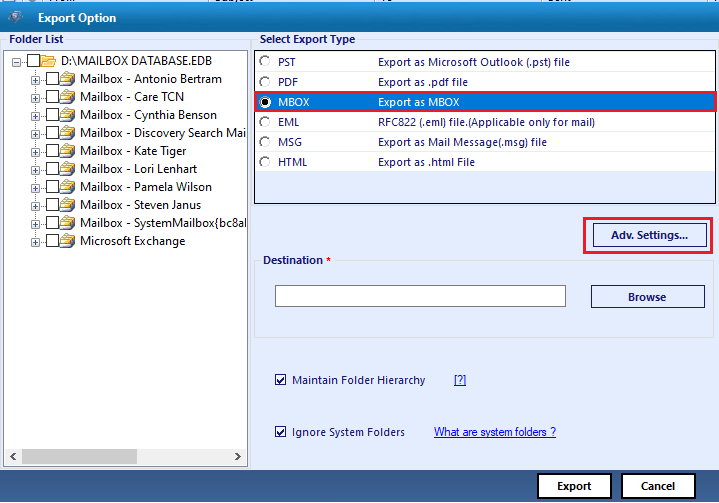719x503 pixels.
Task: Click the Microsoft Exchange folder icon
Action: coord(67,241)
